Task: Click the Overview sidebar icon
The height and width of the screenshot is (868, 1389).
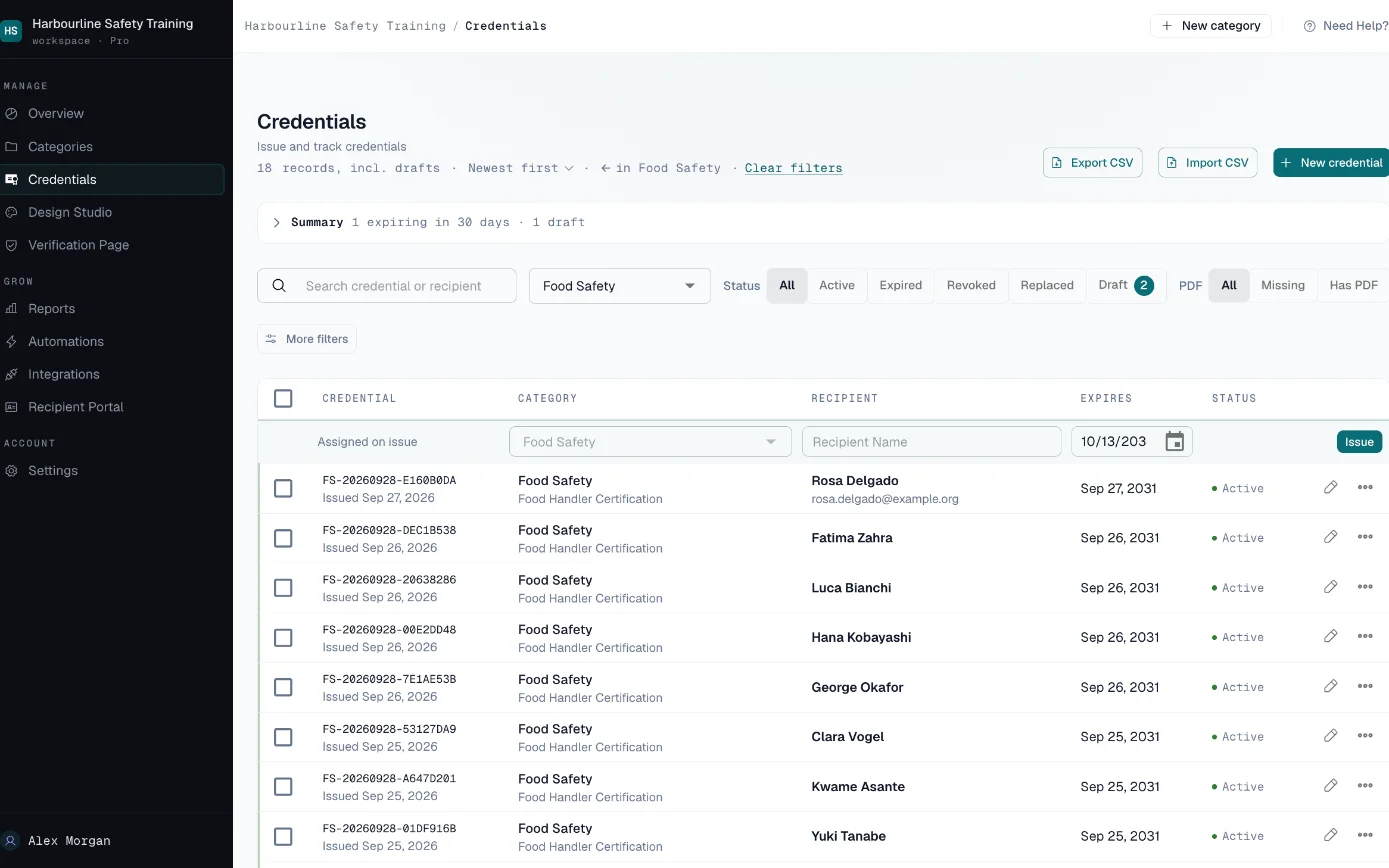Action: click(x=11, y=114)
